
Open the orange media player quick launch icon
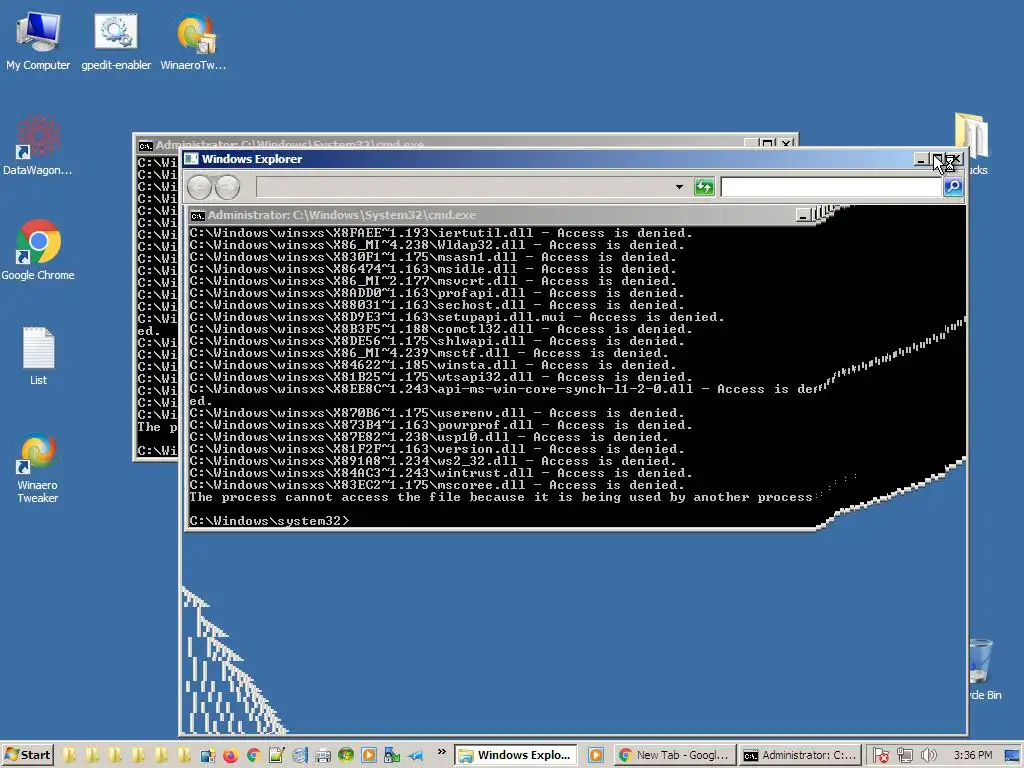click(x=368, y=756)
